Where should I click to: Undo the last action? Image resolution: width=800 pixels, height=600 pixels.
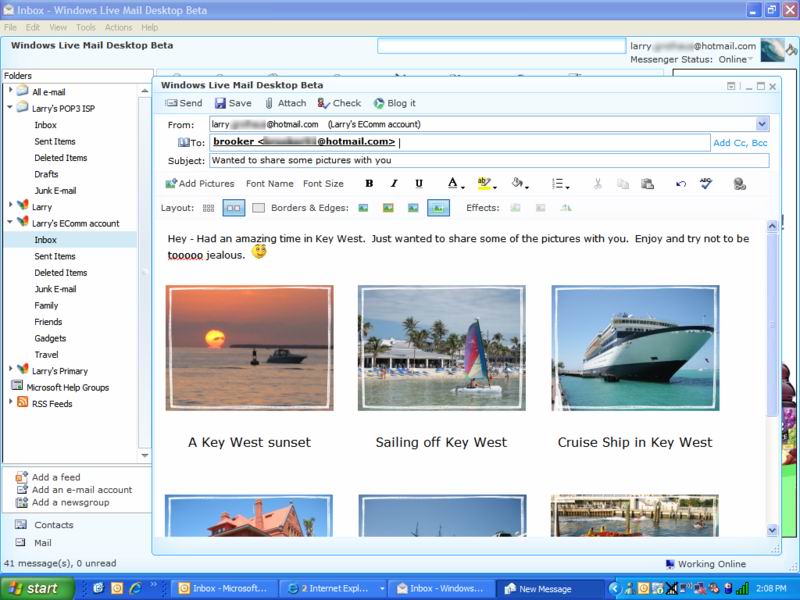[681, 184]
